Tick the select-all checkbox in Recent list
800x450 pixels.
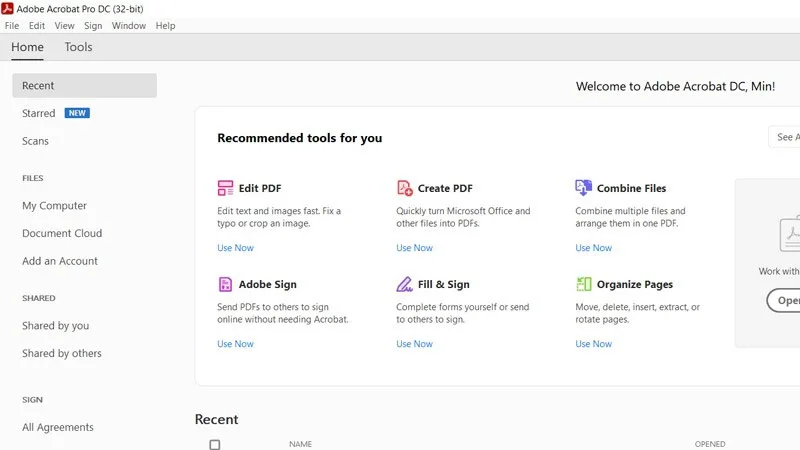click(215, 444)
